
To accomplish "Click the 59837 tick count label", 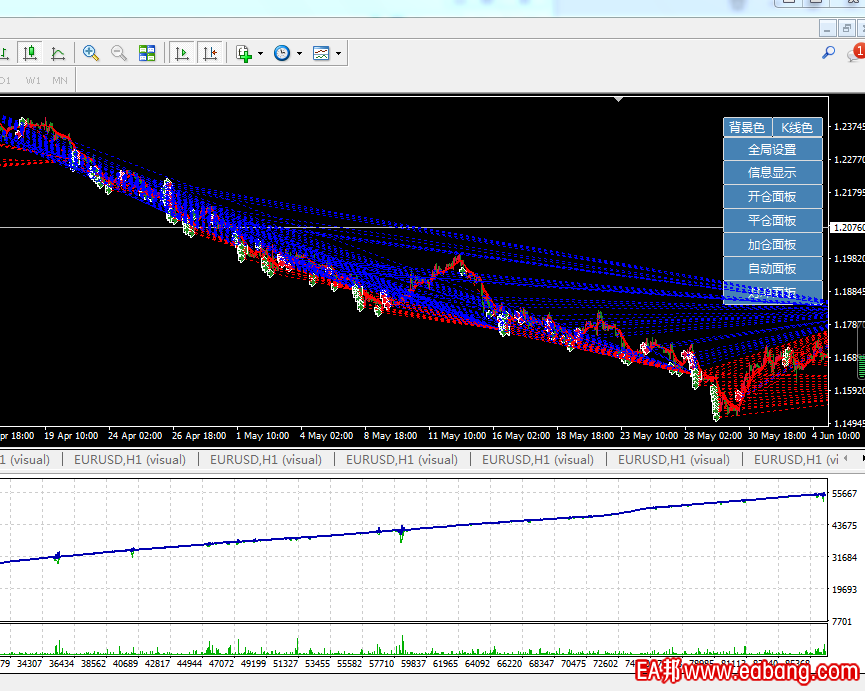I will (413, 663).
